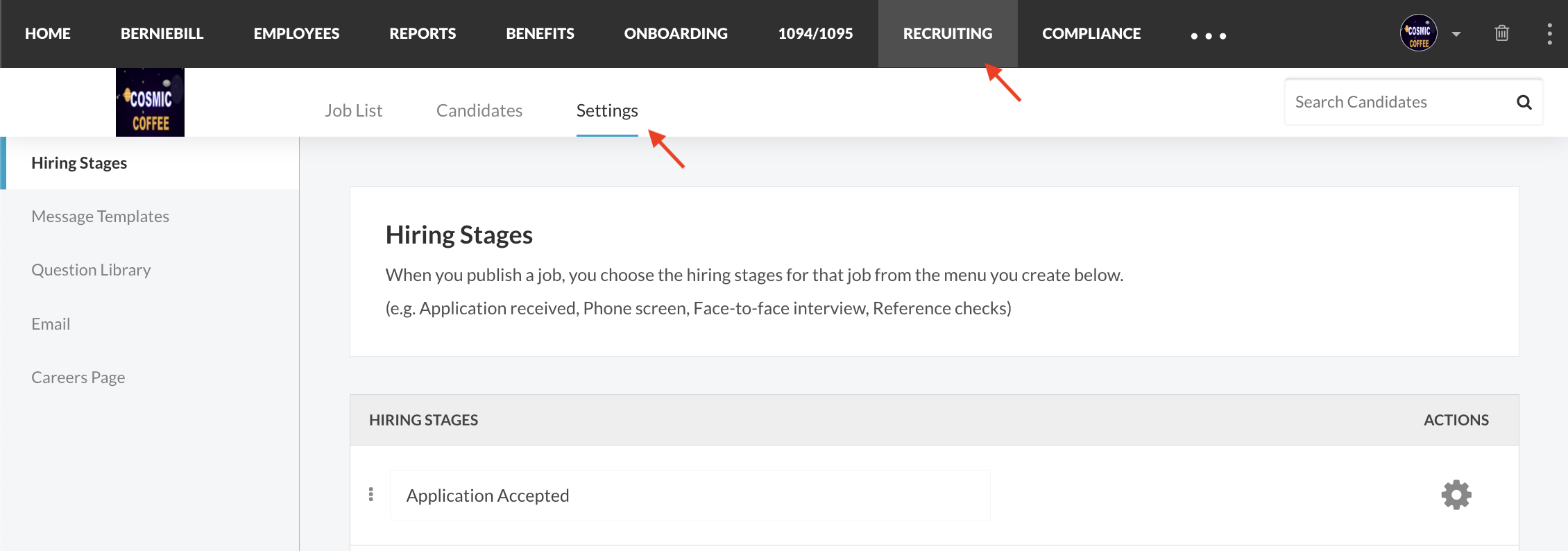Click the Cosmic Coffee logo image
This screenshot has height=551, width=1568.
pos(150,102)
